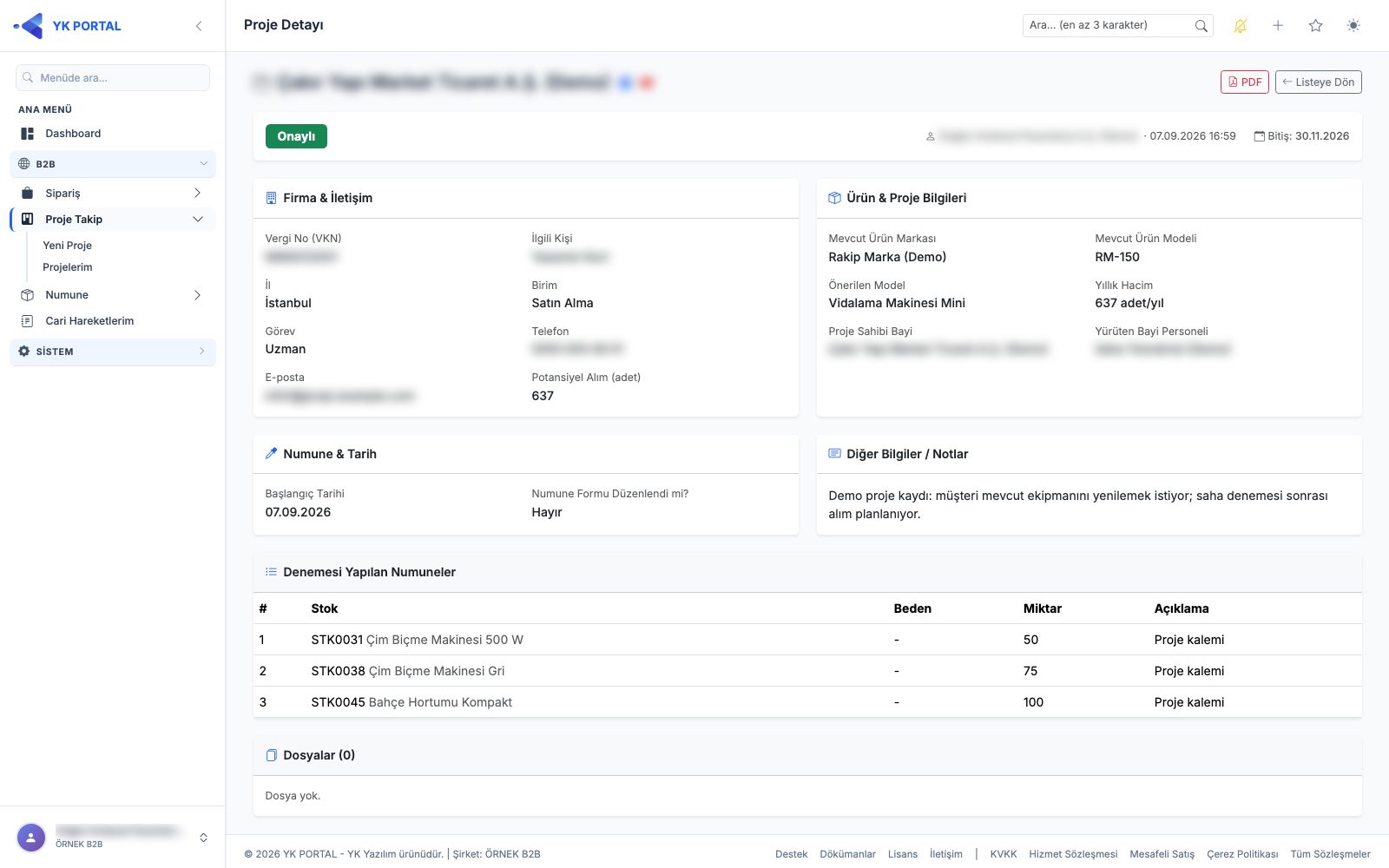1389x868 pixels.
Task: Click Numune & Tarih dropper icon
Action: 271,453
